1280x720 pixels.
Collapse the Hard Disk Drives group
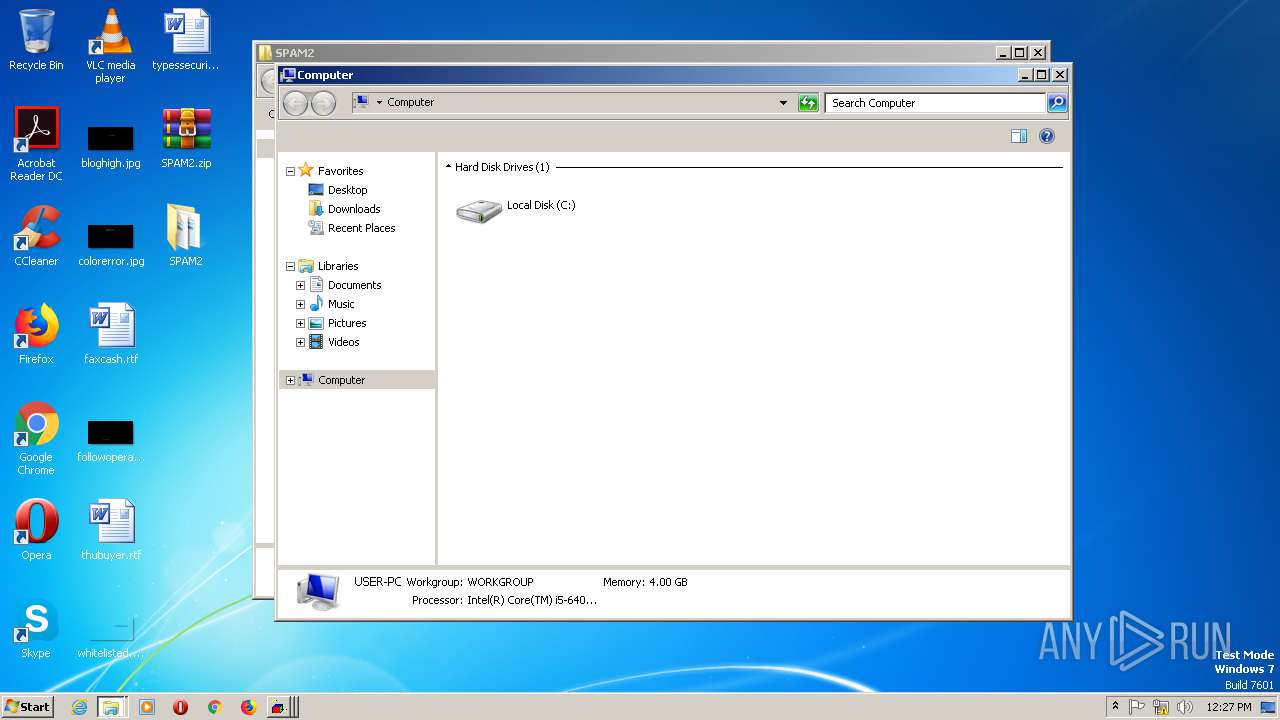(x=448, y=167)
